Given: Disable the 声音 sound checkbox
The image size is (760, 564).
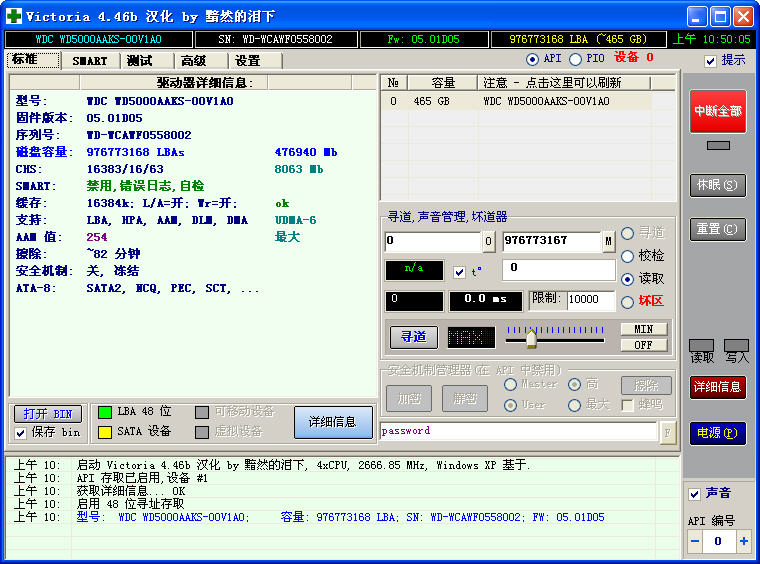Looking at the screenshot, I should [x=695, y=494].
